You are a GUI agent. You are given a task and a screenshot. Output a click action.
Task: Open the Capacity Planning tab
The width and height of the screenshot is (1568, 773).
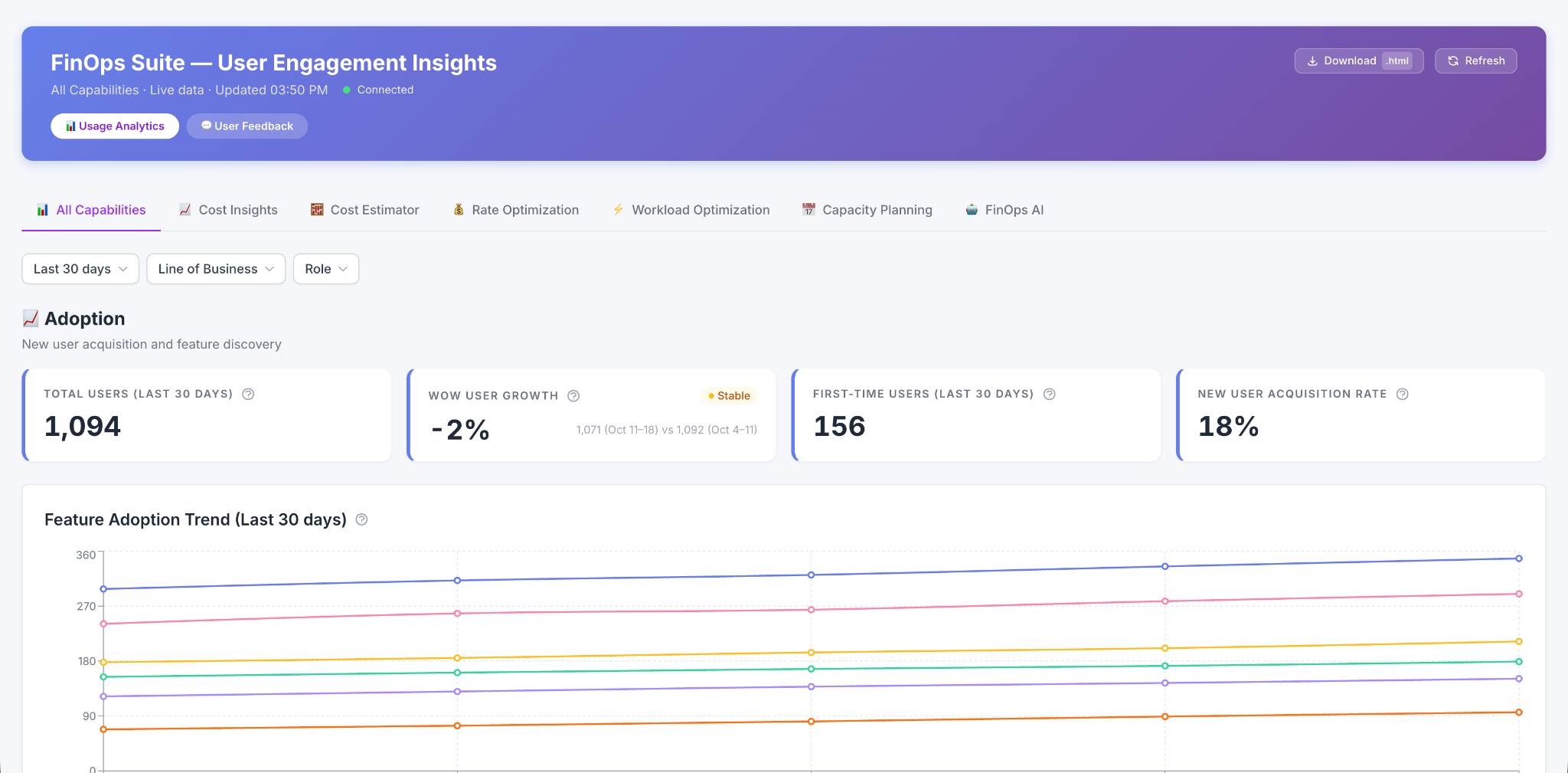click(x=867, y=210)
